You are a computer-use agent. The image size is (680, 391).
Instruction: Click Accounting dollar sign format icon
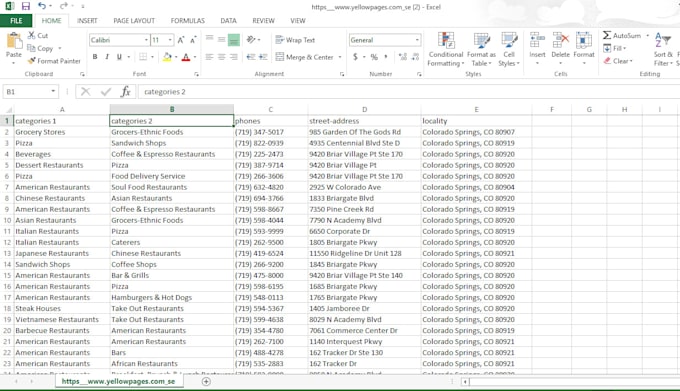click(x=355, y=57)
